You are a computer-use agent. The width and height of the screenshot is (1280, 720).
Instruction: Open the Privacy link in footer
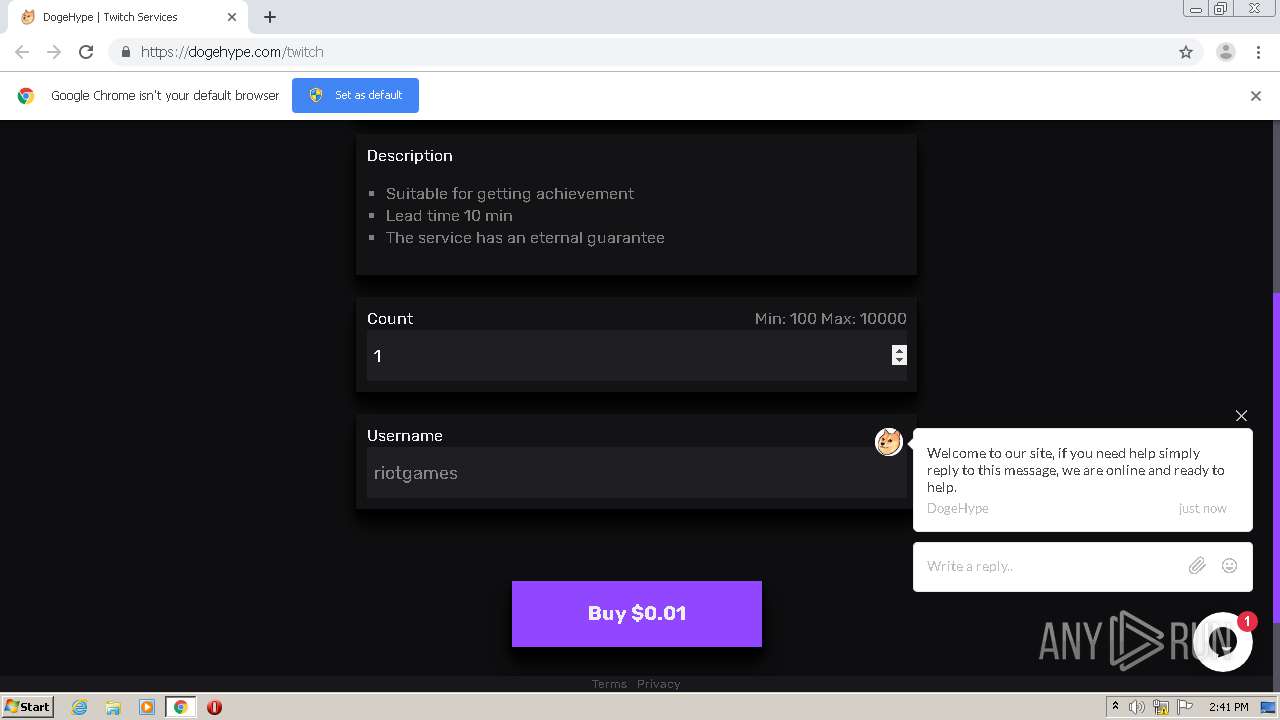pos(658,684)
